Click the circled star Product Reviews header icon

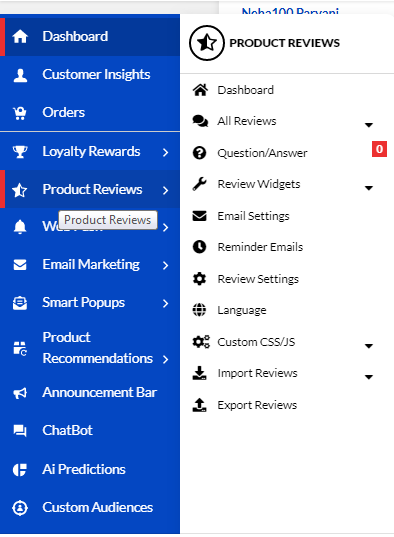pos(207,43)
